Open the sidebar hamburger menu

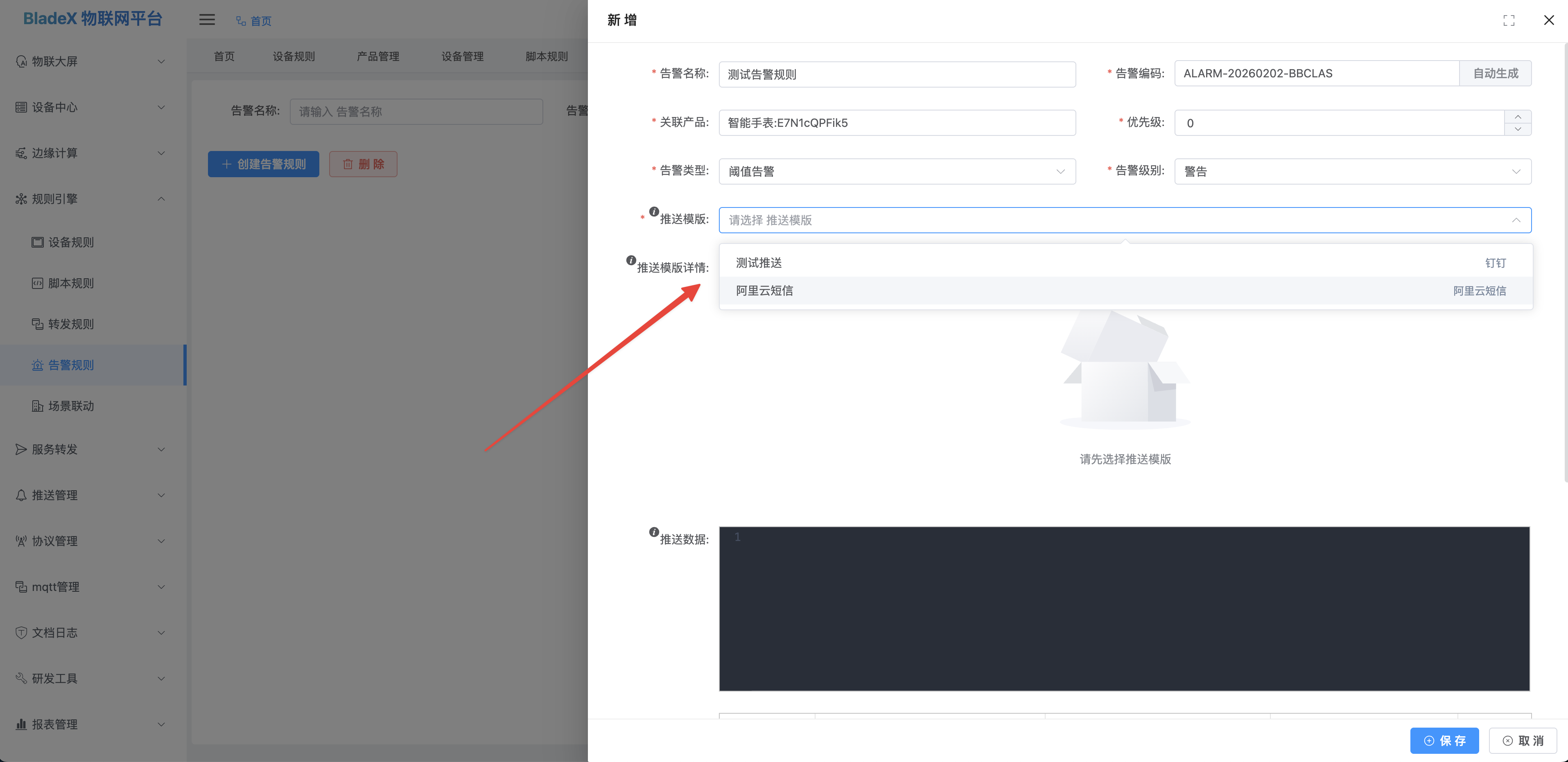pyautogui.click(x=206, y=20)
